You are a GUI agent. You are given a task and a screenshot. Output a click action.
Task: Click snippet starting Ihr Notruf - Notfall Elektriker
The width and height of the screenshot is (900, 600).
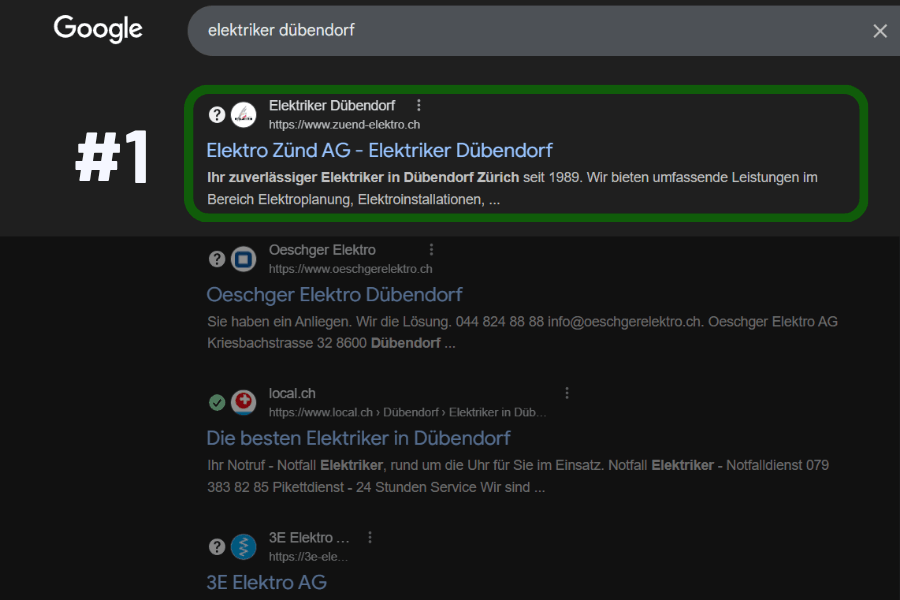(518, 476)
